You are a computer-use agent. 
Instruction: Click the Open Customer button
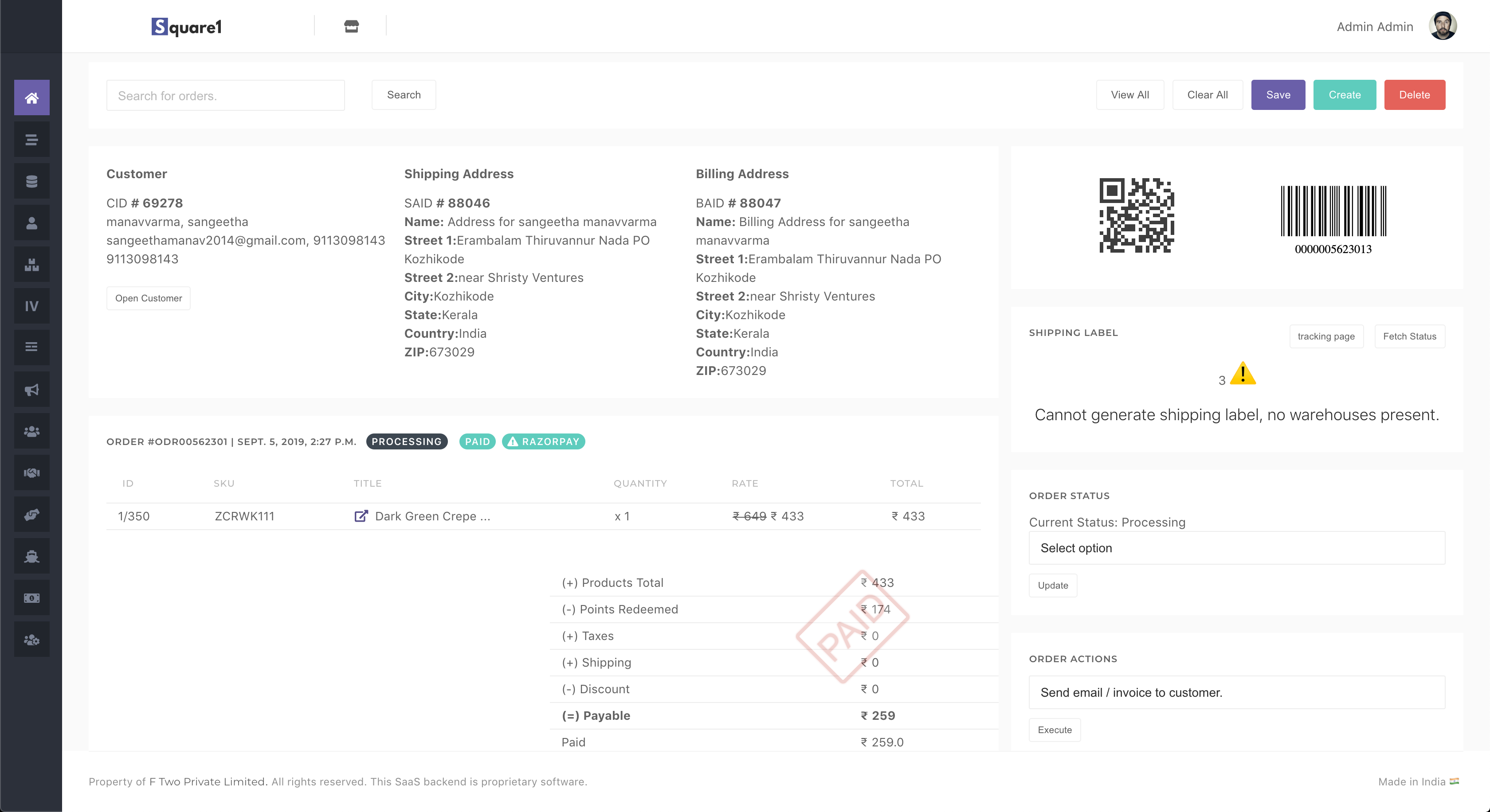coord(148,298)
